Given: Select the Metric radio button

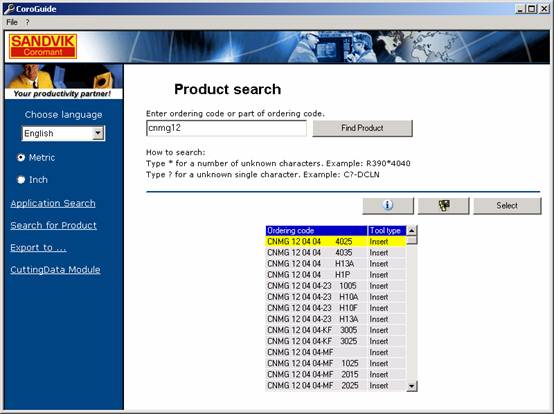Looking at the screenshot, I should pyautogui.click(x=21, y=158).
